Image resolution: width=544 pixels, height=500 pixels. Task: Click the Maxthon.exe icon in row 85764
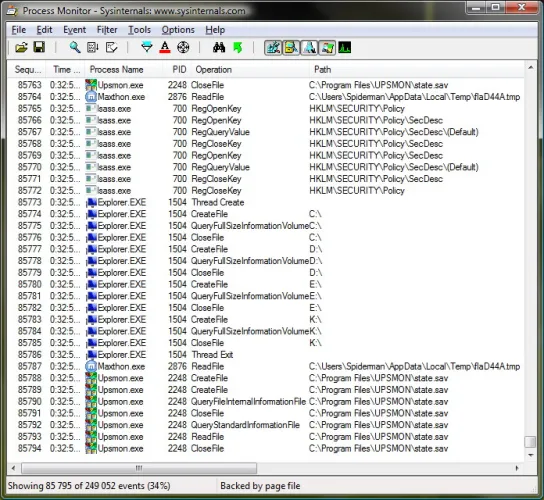point(91,97)
